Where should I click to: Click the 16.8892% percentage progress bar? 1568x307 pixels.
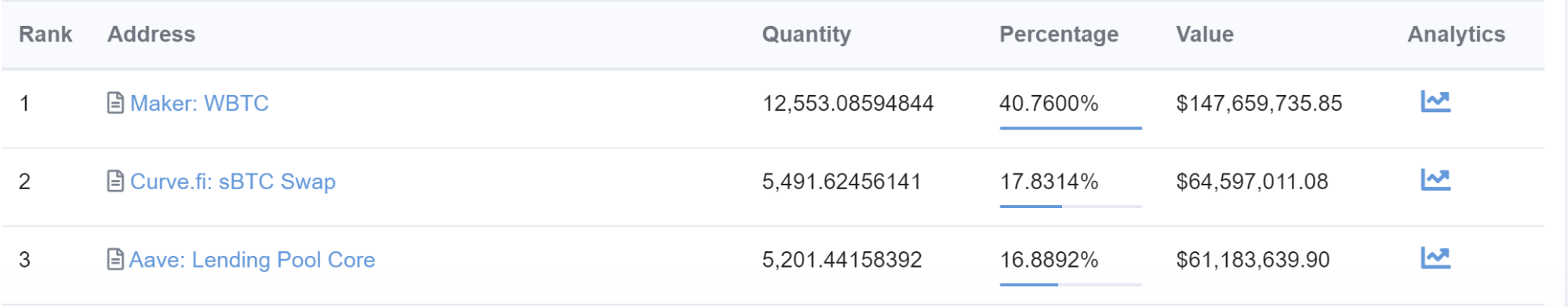pyautogui.click(x=1071, y=284)
